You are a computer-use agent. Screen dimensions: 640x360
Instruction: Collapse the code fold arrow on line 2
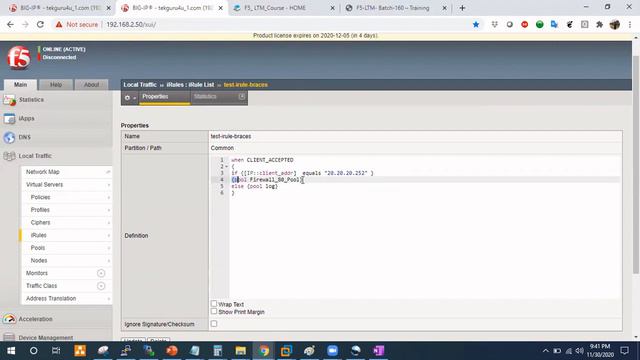click(227, 167)
